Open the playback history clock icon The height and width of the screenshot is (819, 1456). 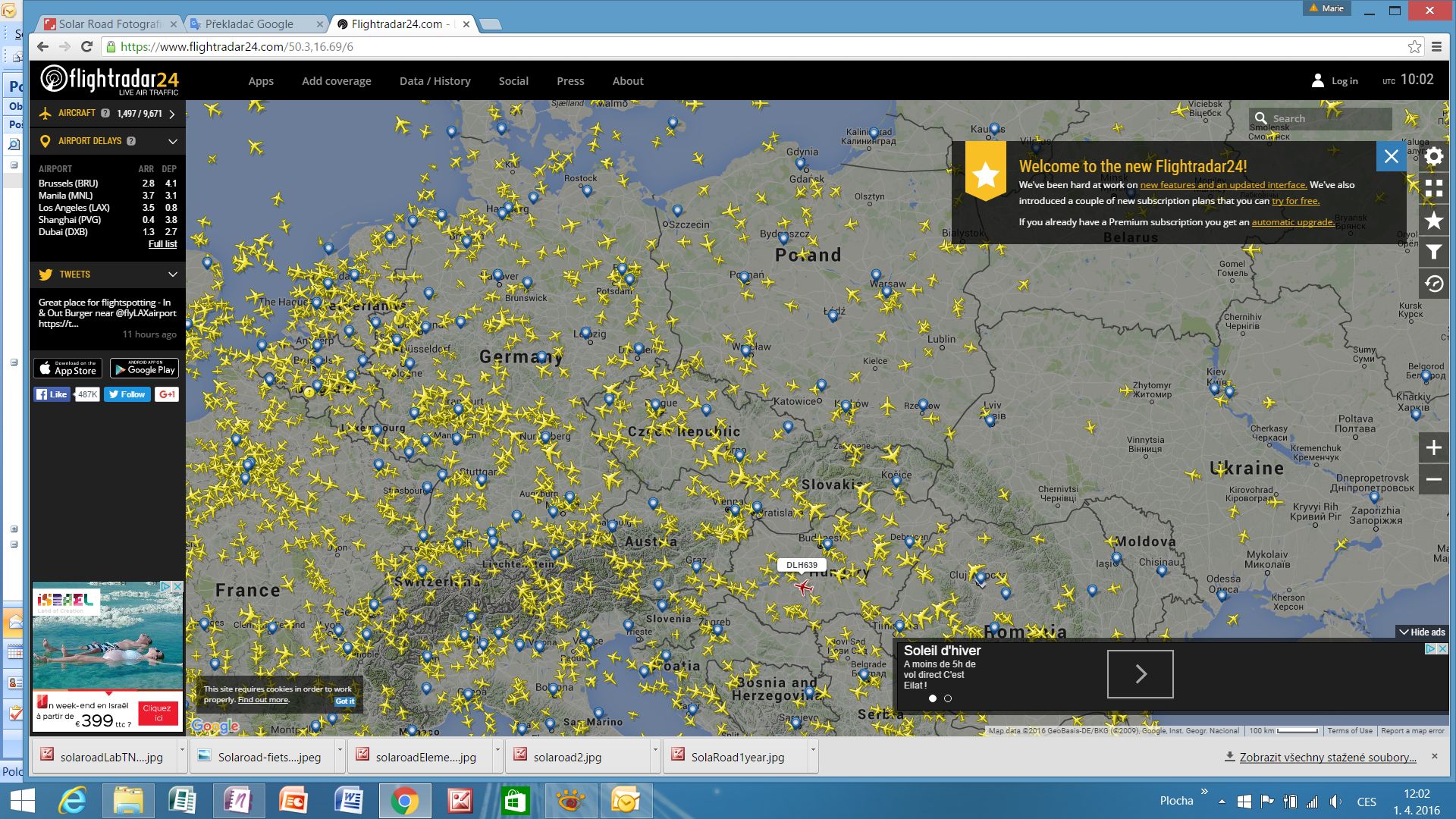1433,284
